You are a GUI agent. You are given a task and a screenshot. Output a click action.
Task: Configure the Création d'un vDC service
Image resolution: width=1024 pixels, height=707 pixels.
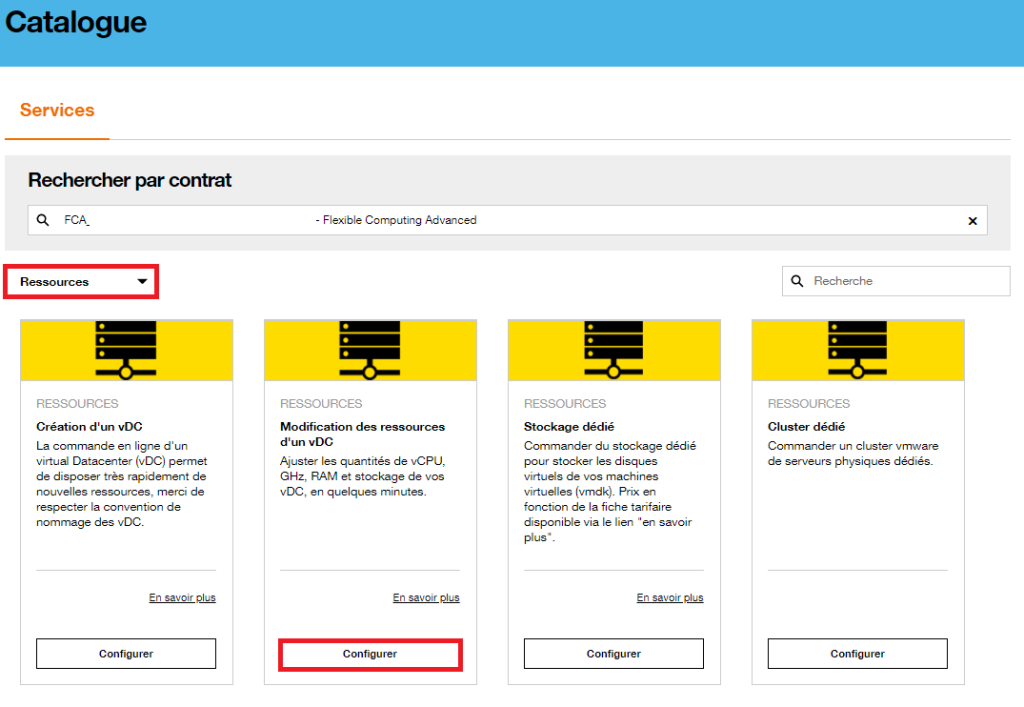(126, 653)
